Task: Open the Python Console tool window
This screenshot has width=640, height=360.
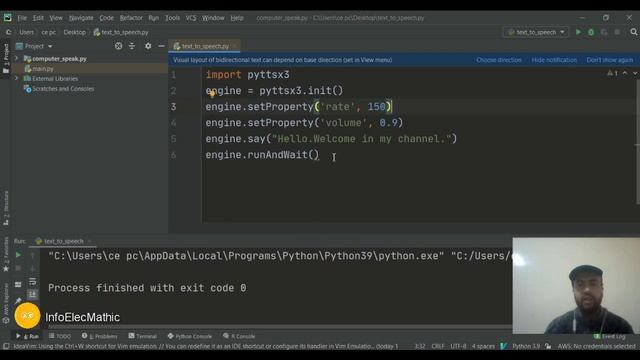Action: point(189,336)
